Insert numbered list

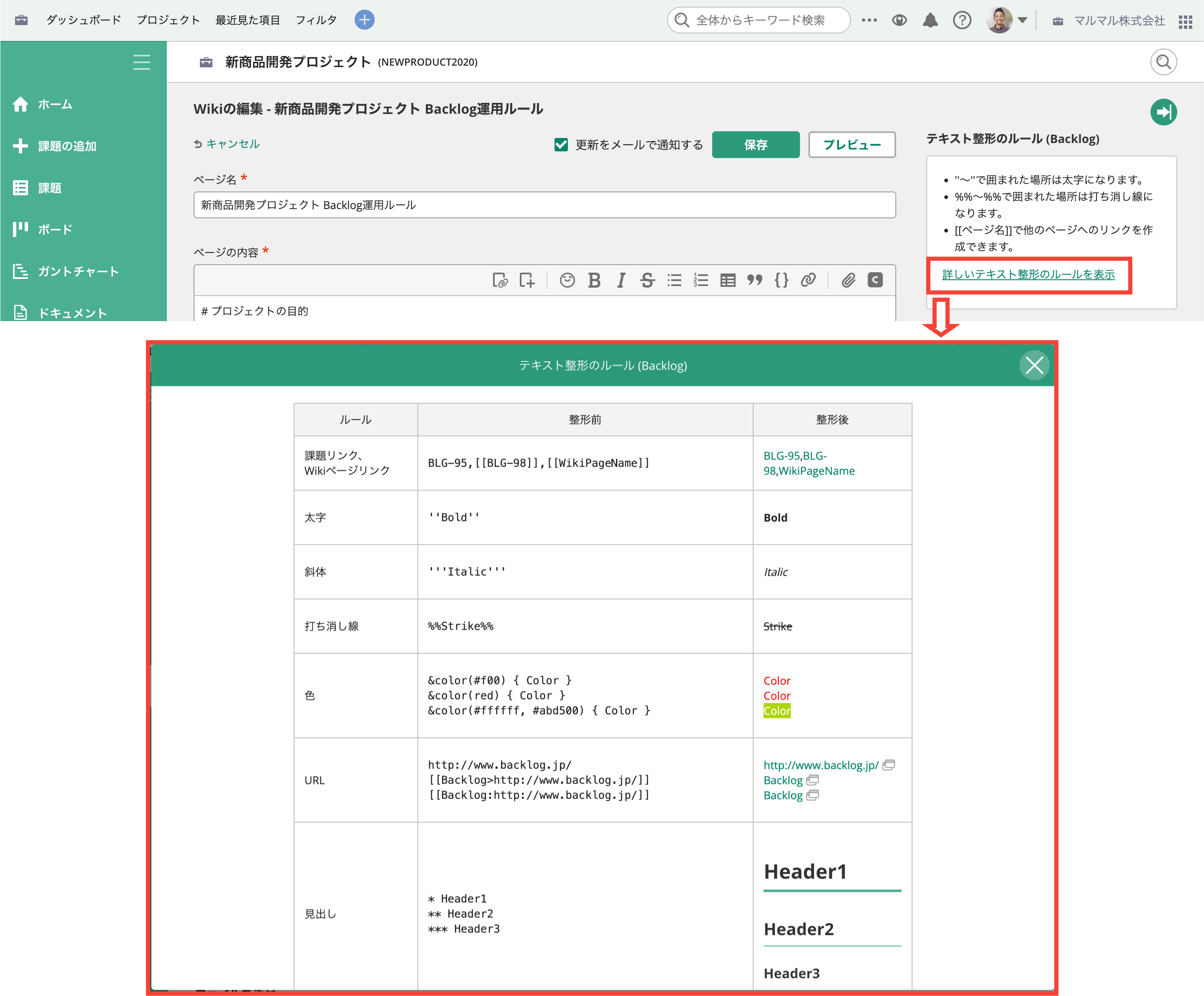tap(700, 281)
